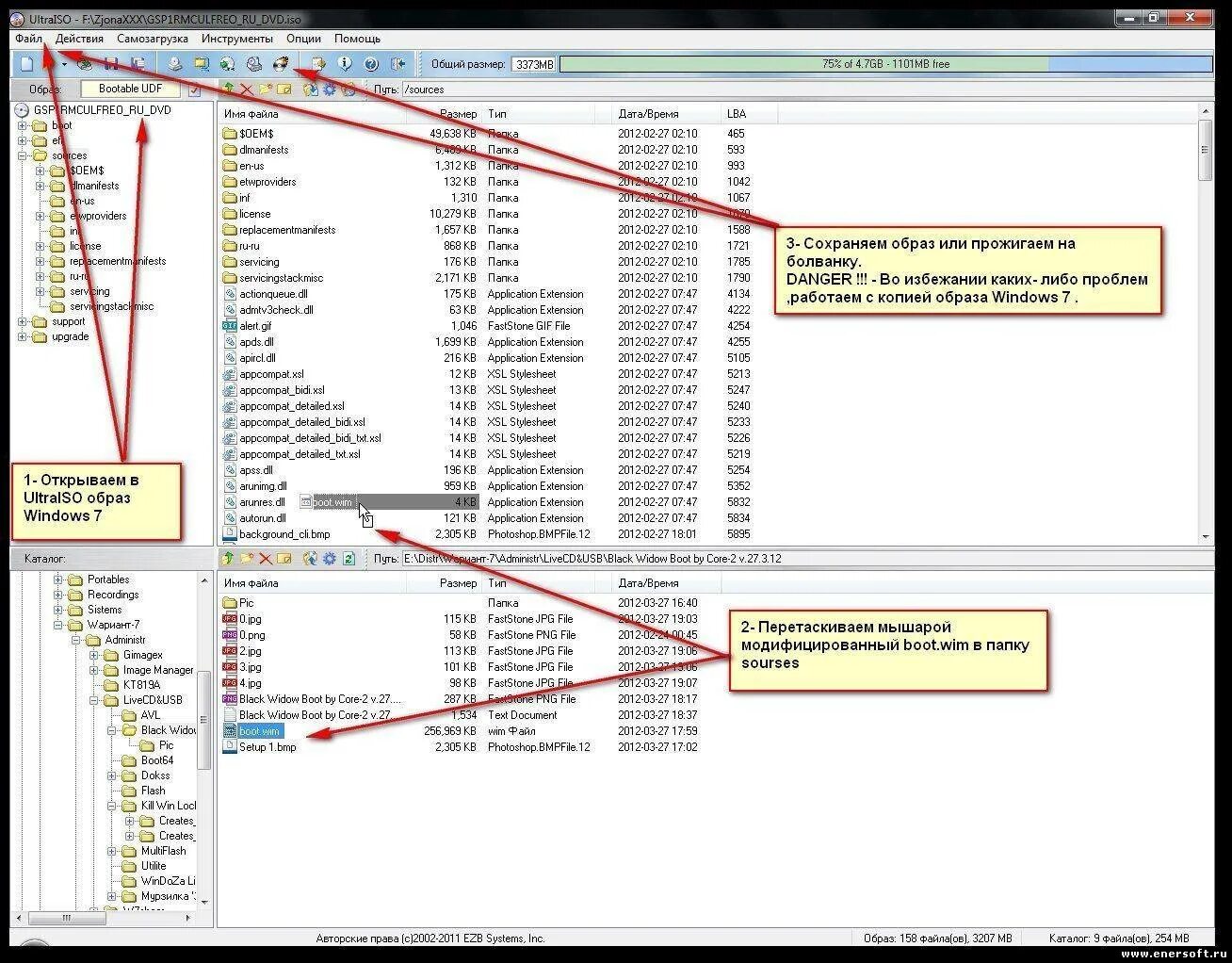Click the new folder icon in catalog toolbar

coord(247,559)
